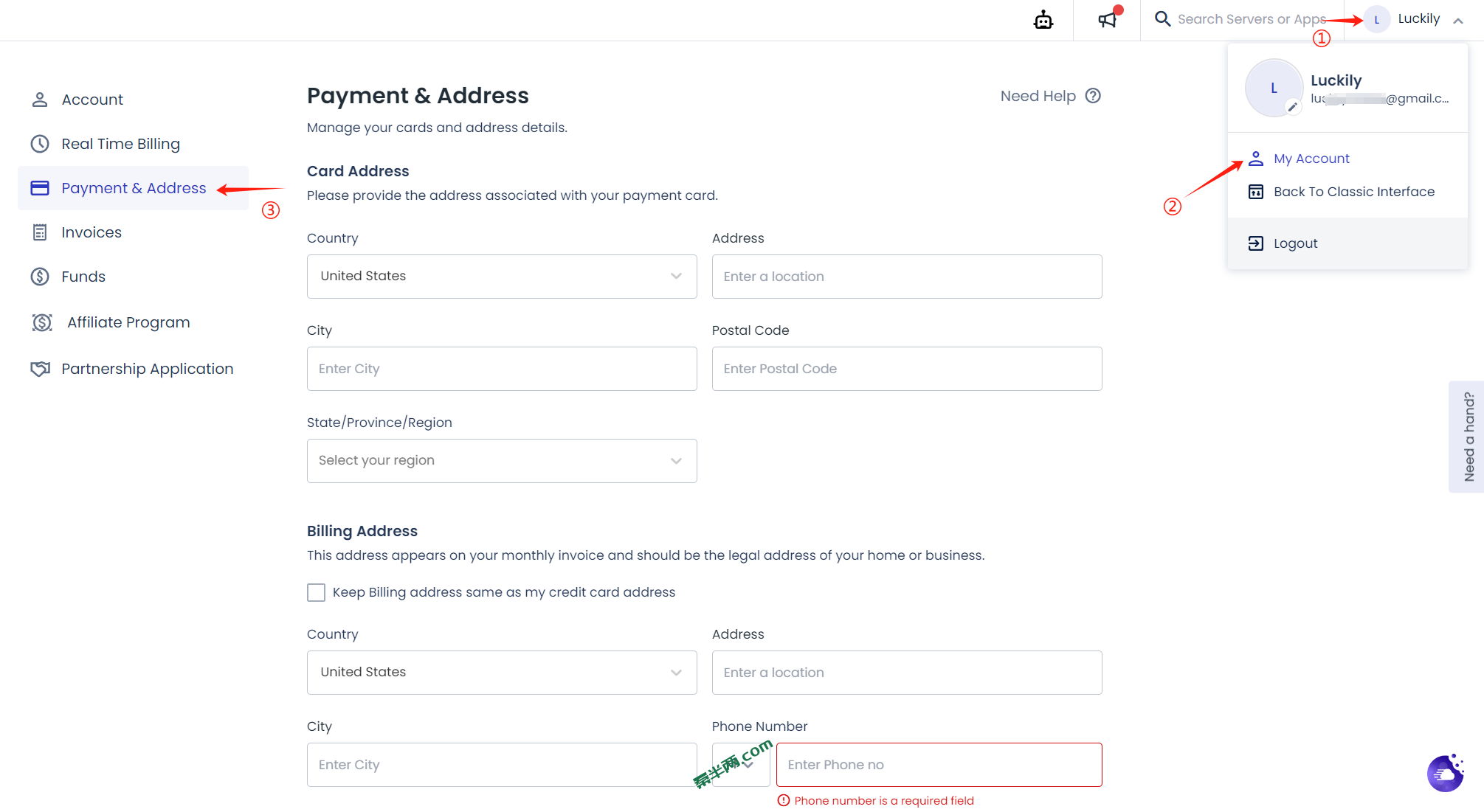This screenshot has height=812, width=1484.
Task: Click the Card Address location field
Action: pyautogui.click(x=907, y=277)
